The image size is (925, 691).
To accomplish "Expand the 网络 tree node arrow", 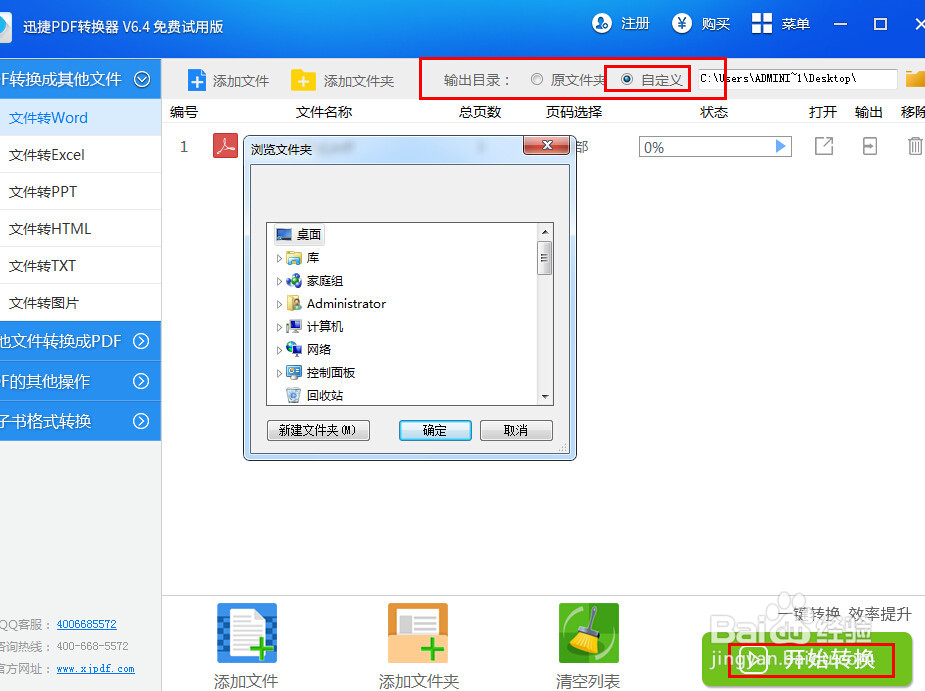I will [279, 351].
